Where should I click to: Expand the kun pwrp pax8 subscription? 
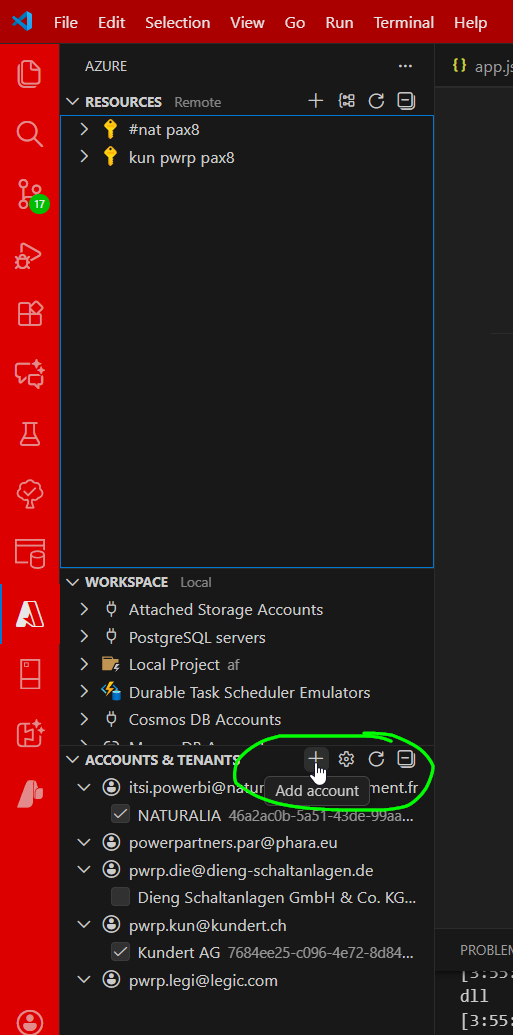coord(84,157)
